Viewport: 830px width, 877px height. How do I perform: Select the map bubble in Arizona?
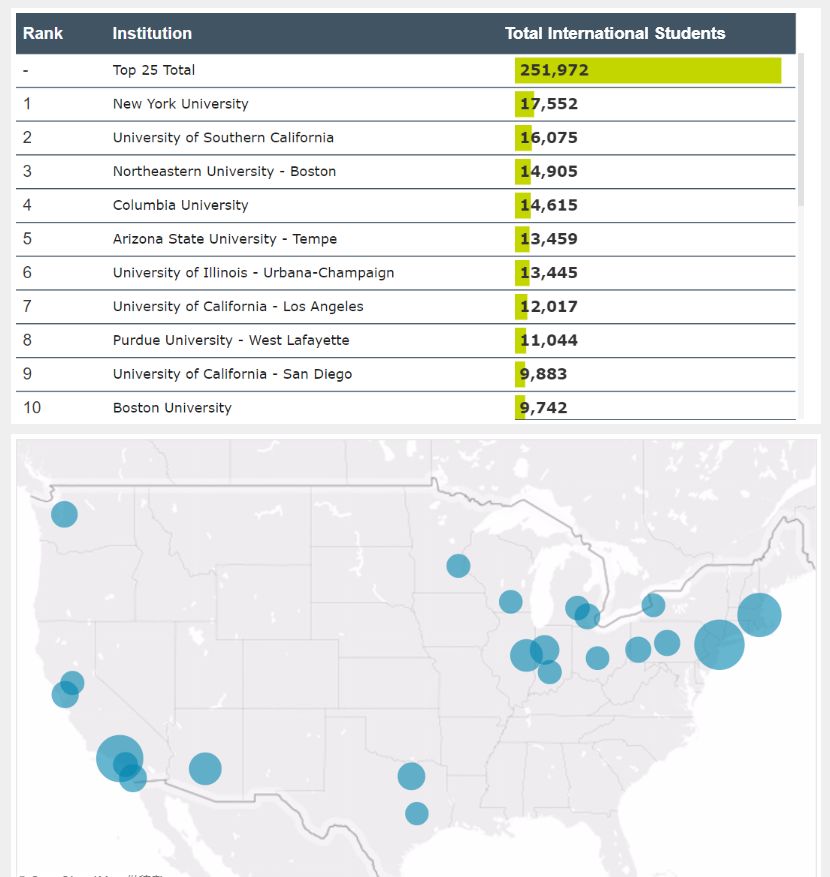[205, 768]
